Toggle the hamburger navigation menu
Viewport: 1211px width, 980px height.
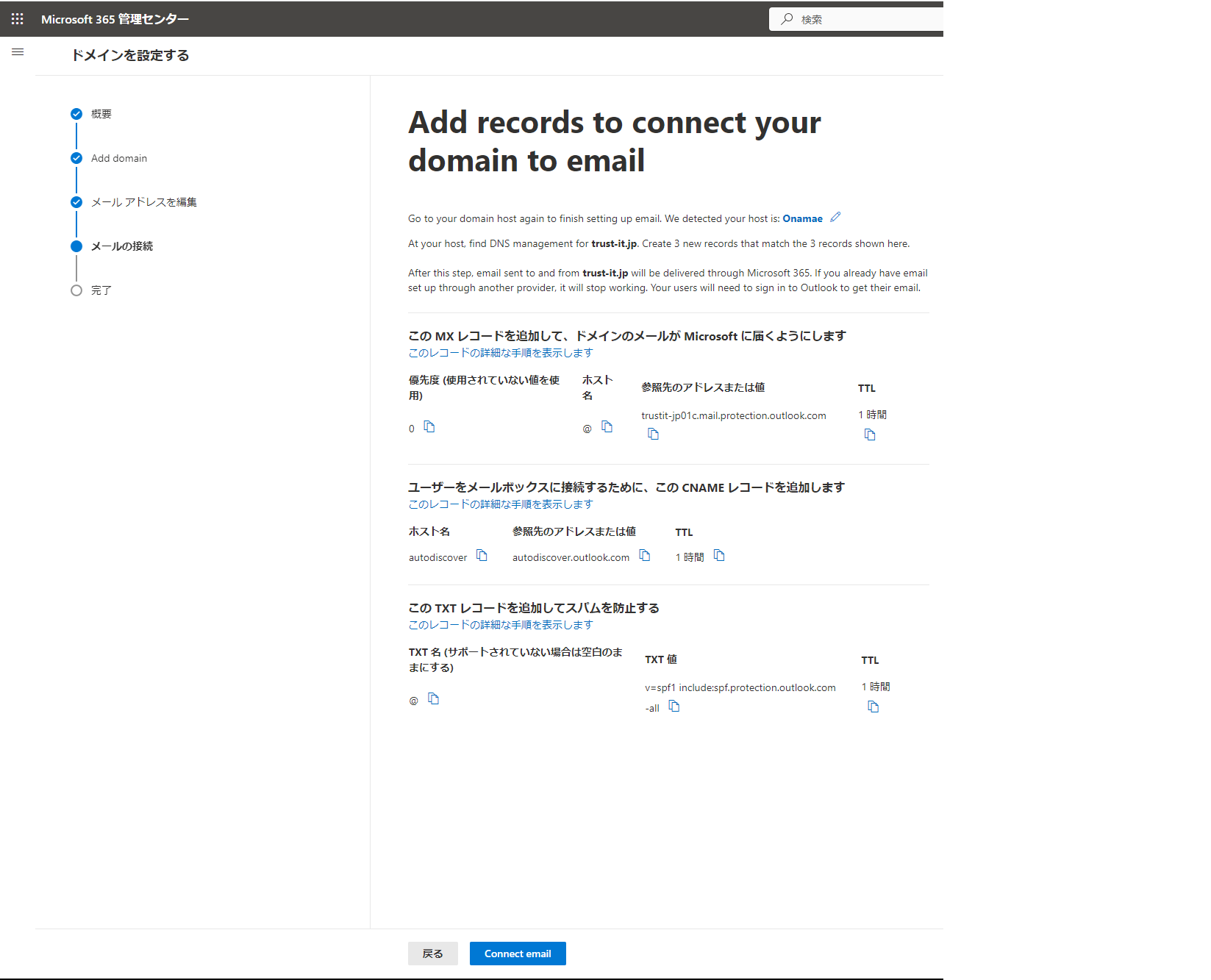[18, 52]
